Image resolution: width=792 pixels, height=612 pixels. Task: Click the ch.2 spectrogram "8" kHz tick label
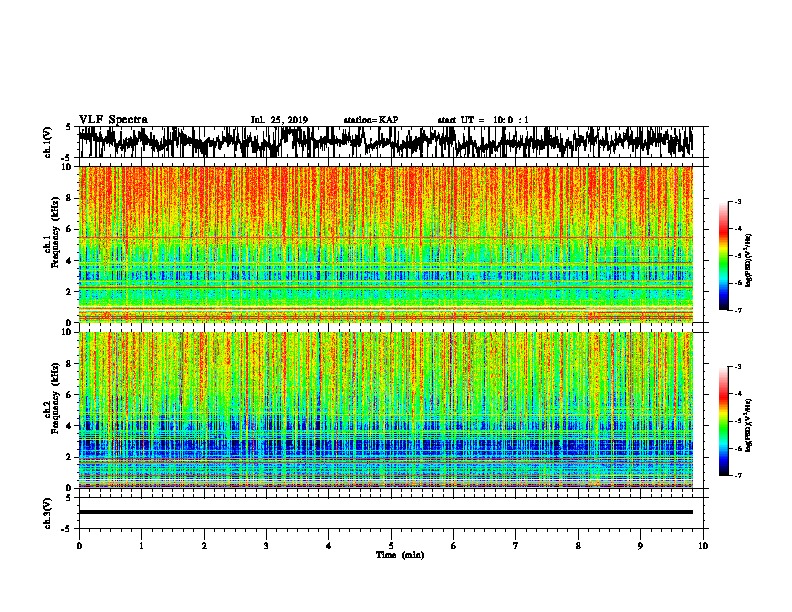click(x=70, y=364)
